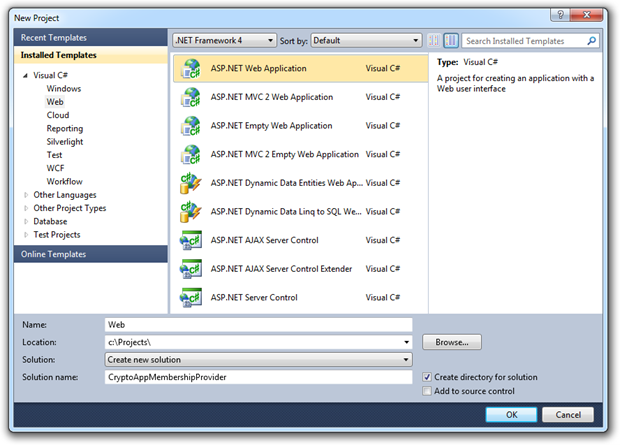Viewport: 620px width, 445px height.
Task: Click the ASP.NET Server Control icon
Action: tap(191, 297)
